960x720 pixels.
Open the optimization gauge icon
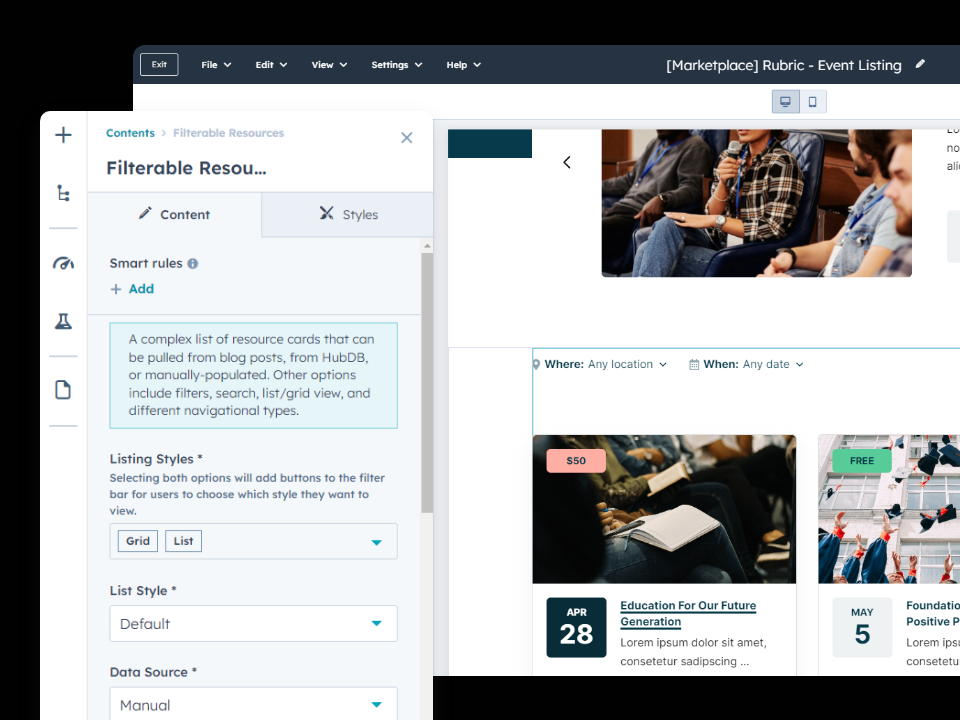coord(63,264)
